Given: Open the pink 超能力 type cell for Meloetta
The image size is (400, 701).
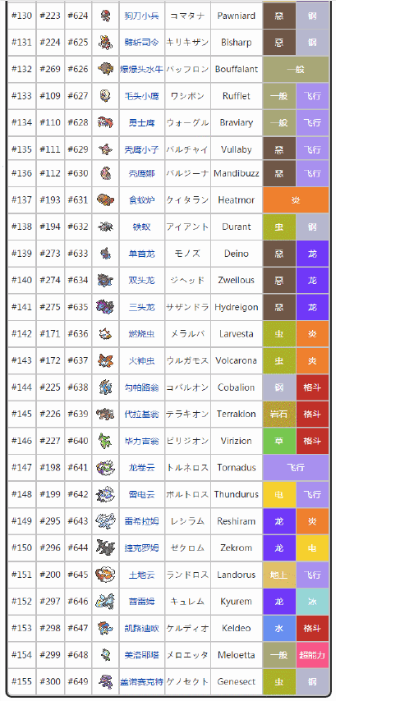Looking at the screenshot, I should [312, 655].
